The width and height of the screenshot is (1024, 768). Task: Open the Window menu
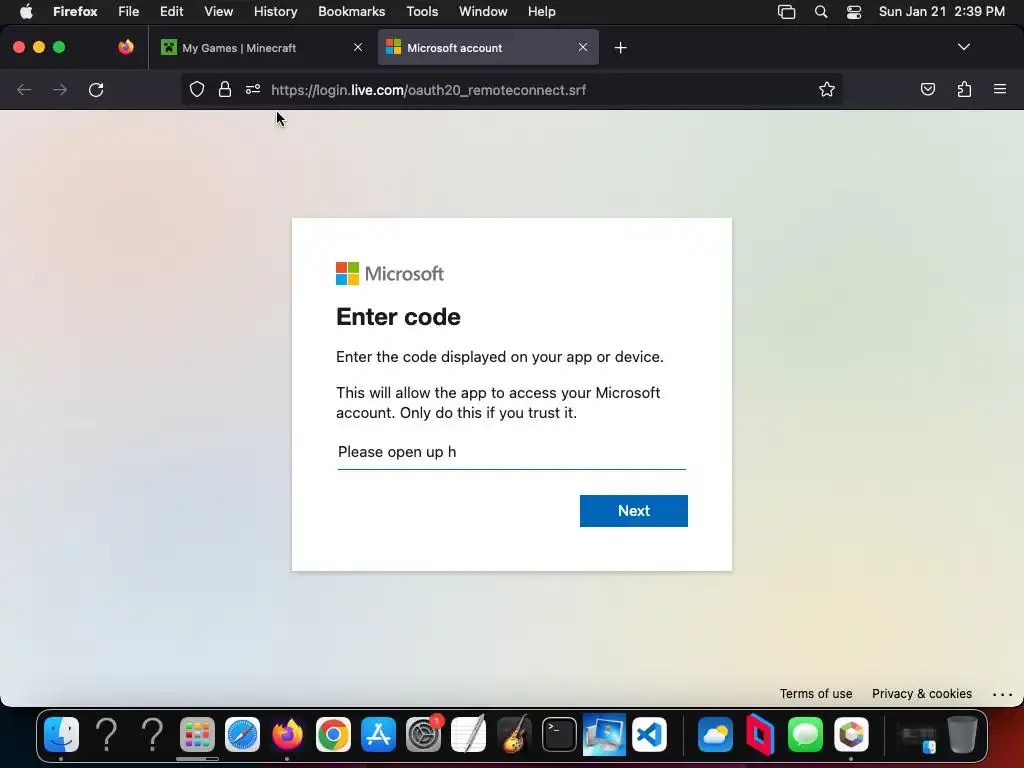pos(483,11)
